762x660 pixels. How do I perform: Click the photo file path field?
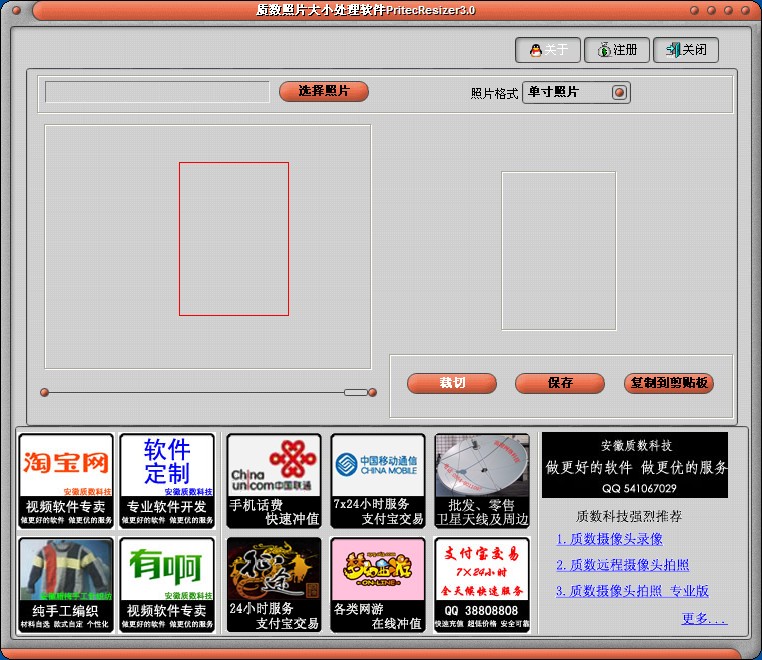(x=157, y=92)
